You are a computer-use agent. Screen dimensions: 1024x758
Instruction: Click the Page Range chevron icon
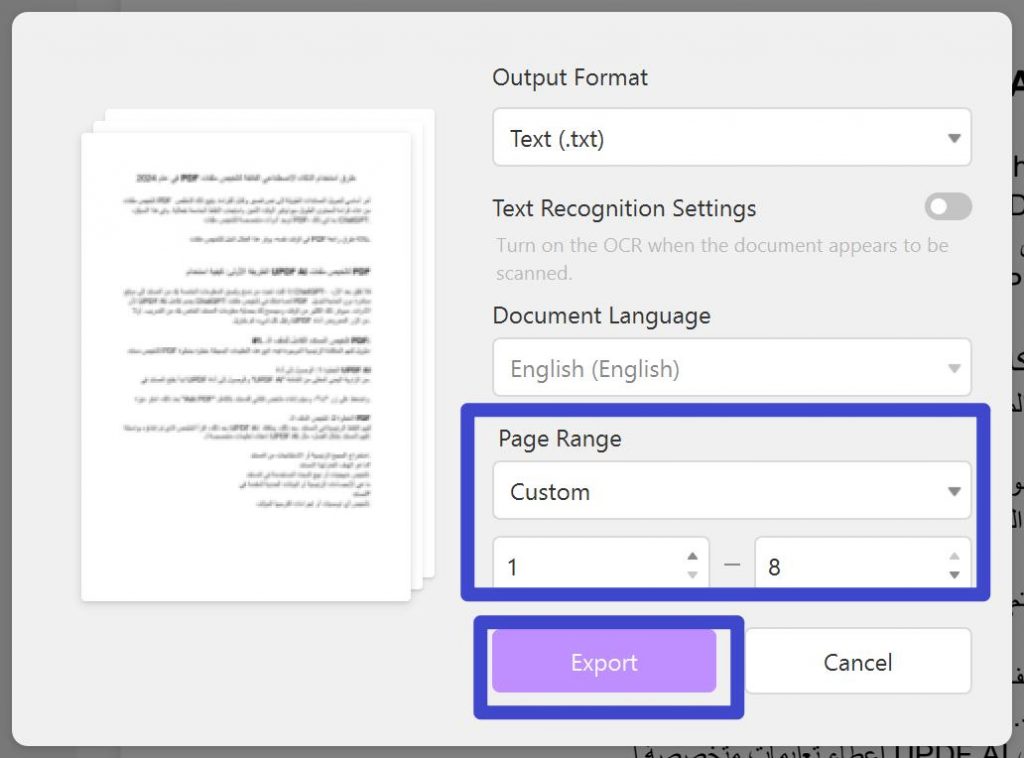952,491
